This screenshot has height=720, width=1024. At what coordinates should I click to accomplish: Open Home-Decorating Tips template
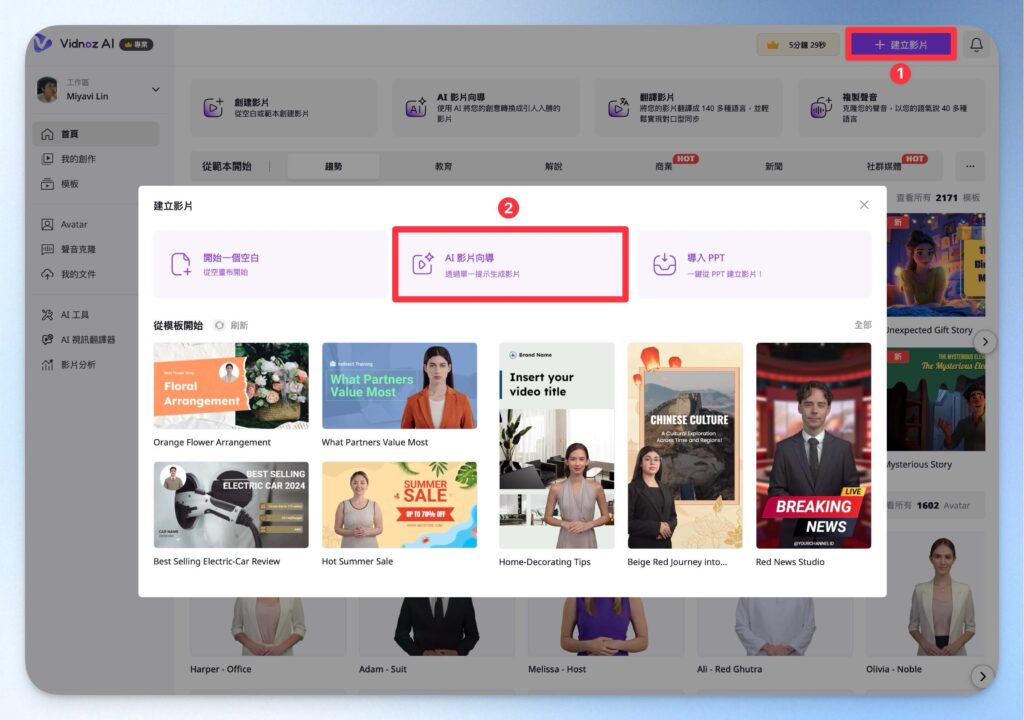pos(556,446)
